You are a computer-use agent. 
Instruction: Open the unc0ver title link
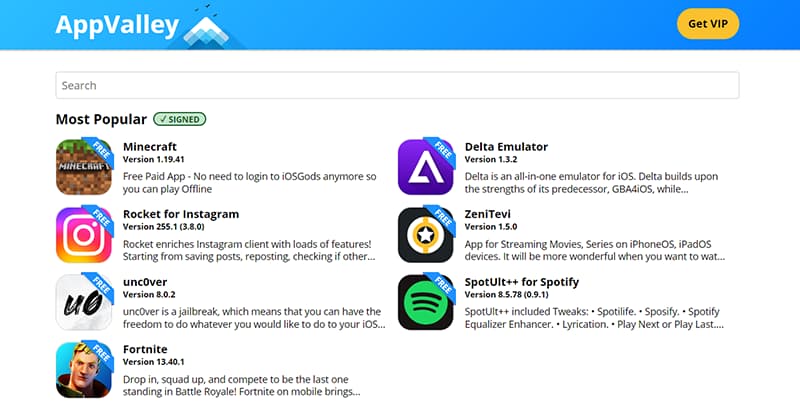pos(145,282)
